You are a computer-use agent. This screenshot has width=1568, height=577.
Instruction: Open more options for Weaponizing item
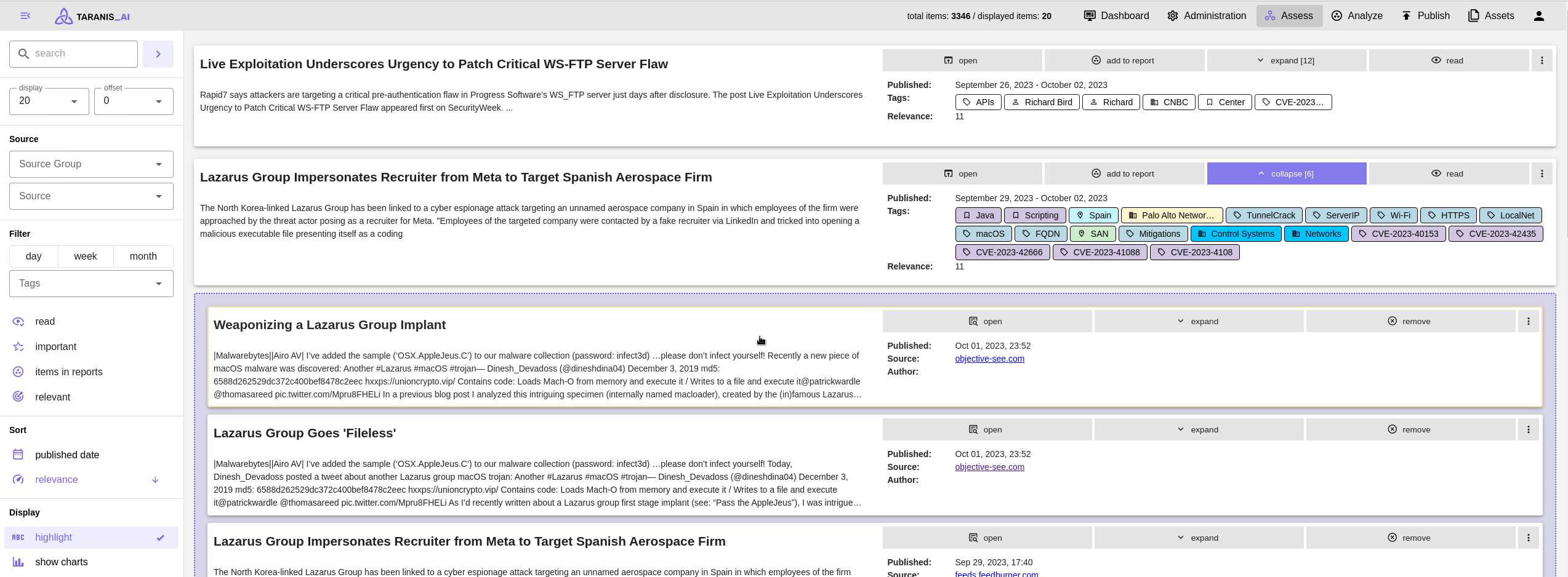point(1528,321)
